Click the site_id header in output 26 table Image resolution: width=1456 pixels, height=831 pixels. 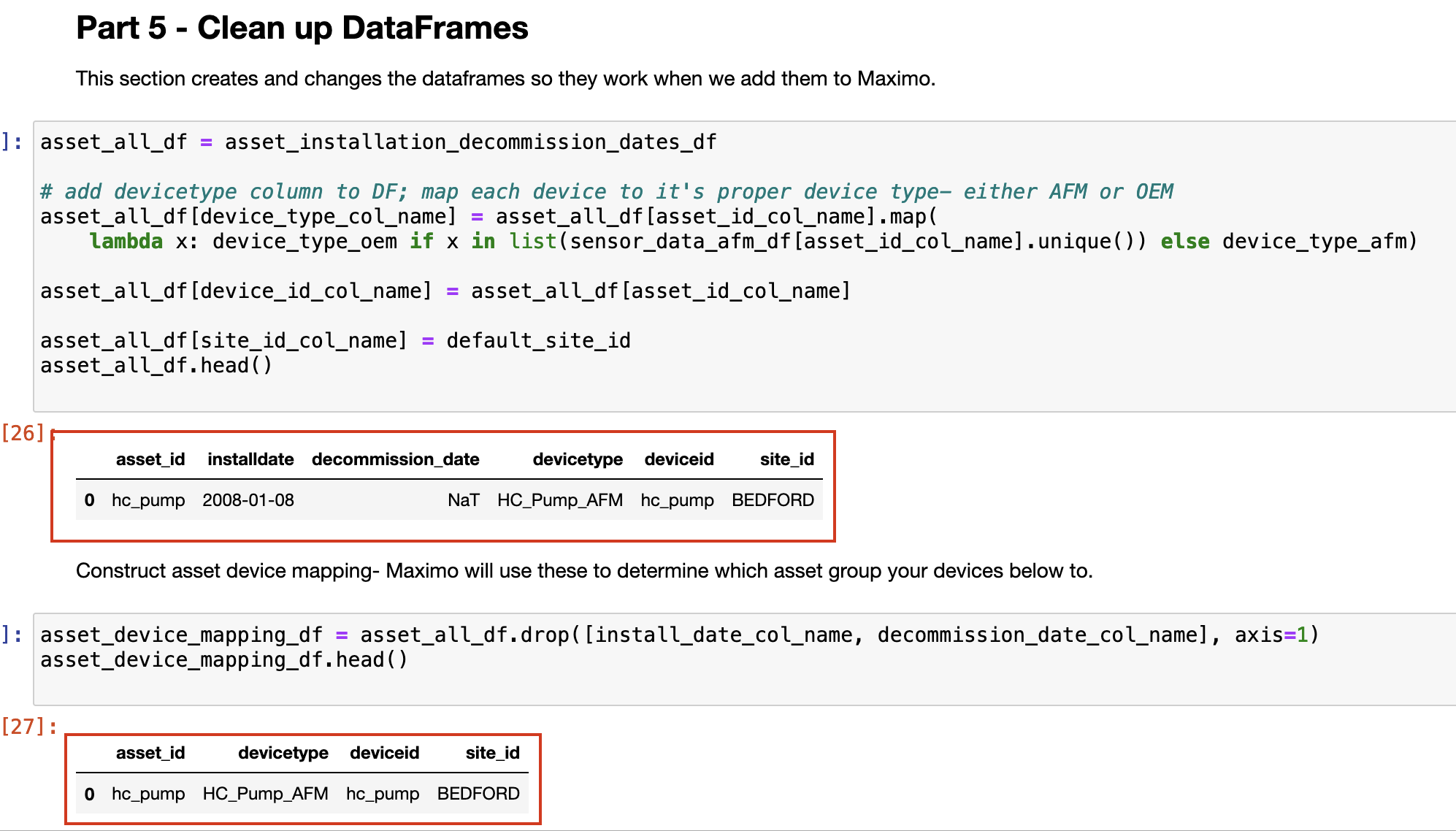pos(786,459)
